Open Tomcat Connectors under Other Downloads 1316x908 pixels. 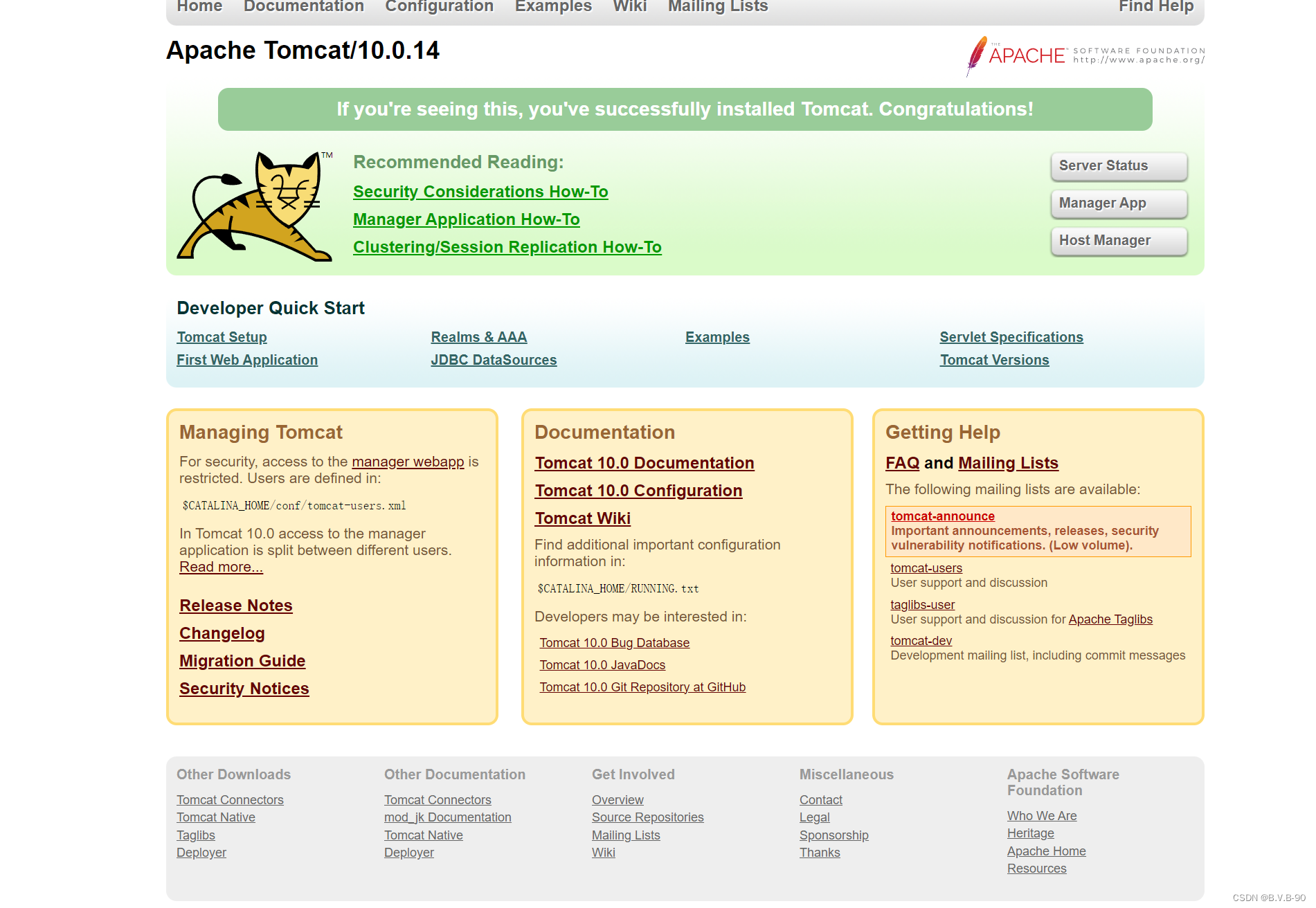(230, 800)
